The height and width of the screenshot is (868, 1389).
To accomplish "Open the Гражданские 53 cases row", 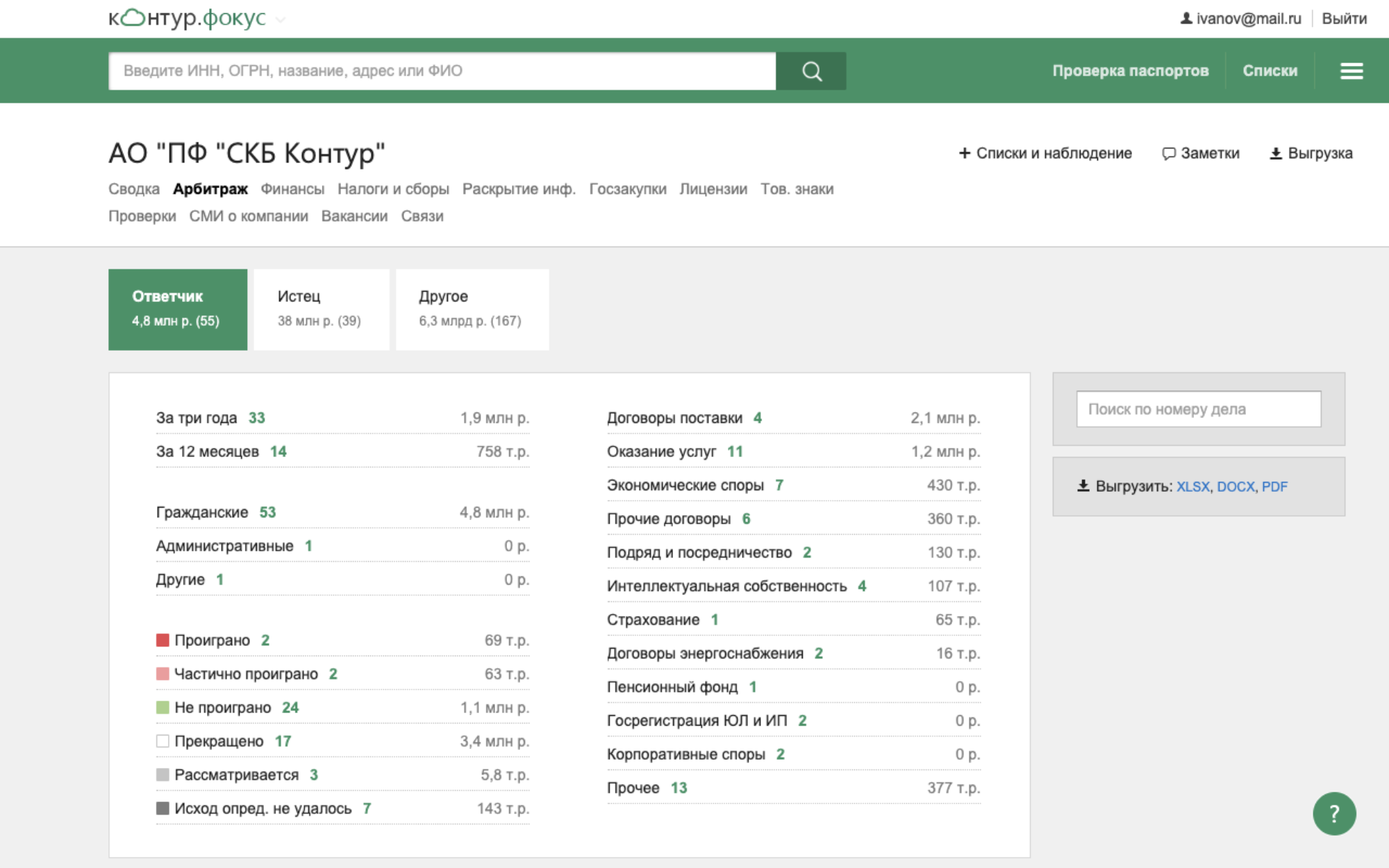I will [342, 512].
